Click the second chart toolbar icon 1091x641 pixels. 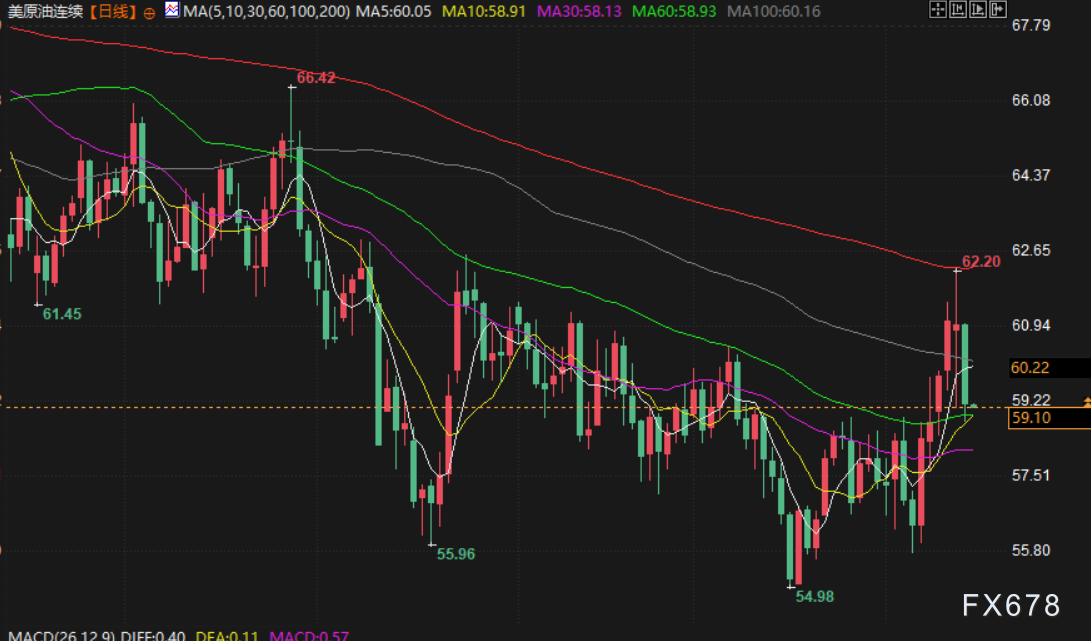coord(957,11)
